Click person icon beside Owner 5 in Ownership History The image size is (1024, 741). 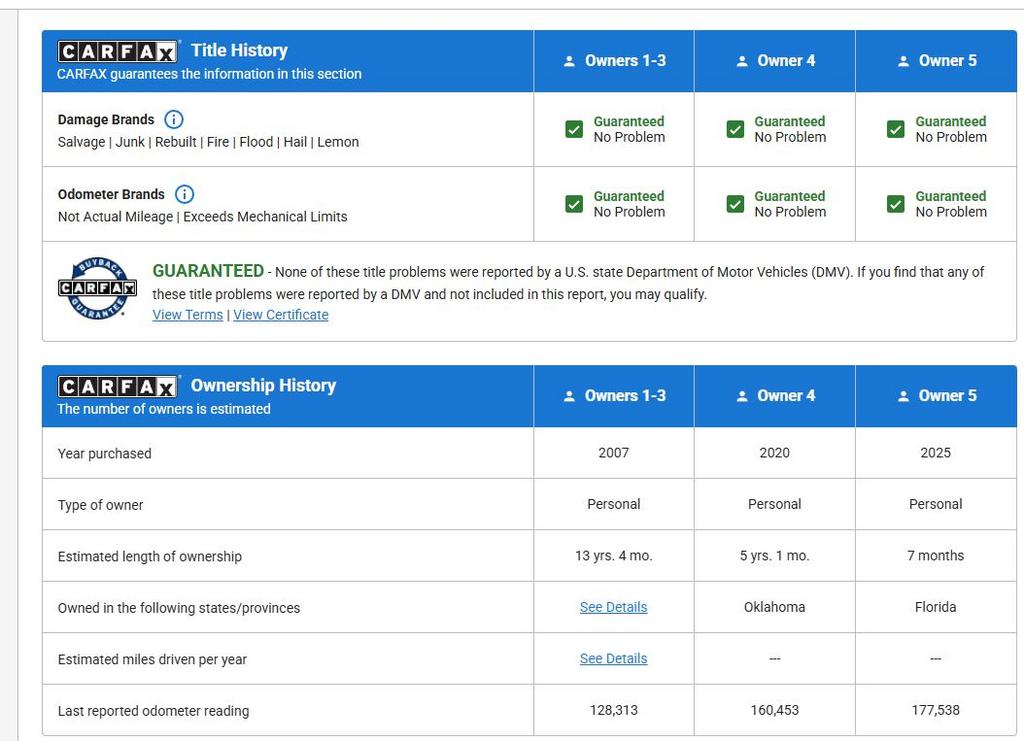click(x=903, y=396)
